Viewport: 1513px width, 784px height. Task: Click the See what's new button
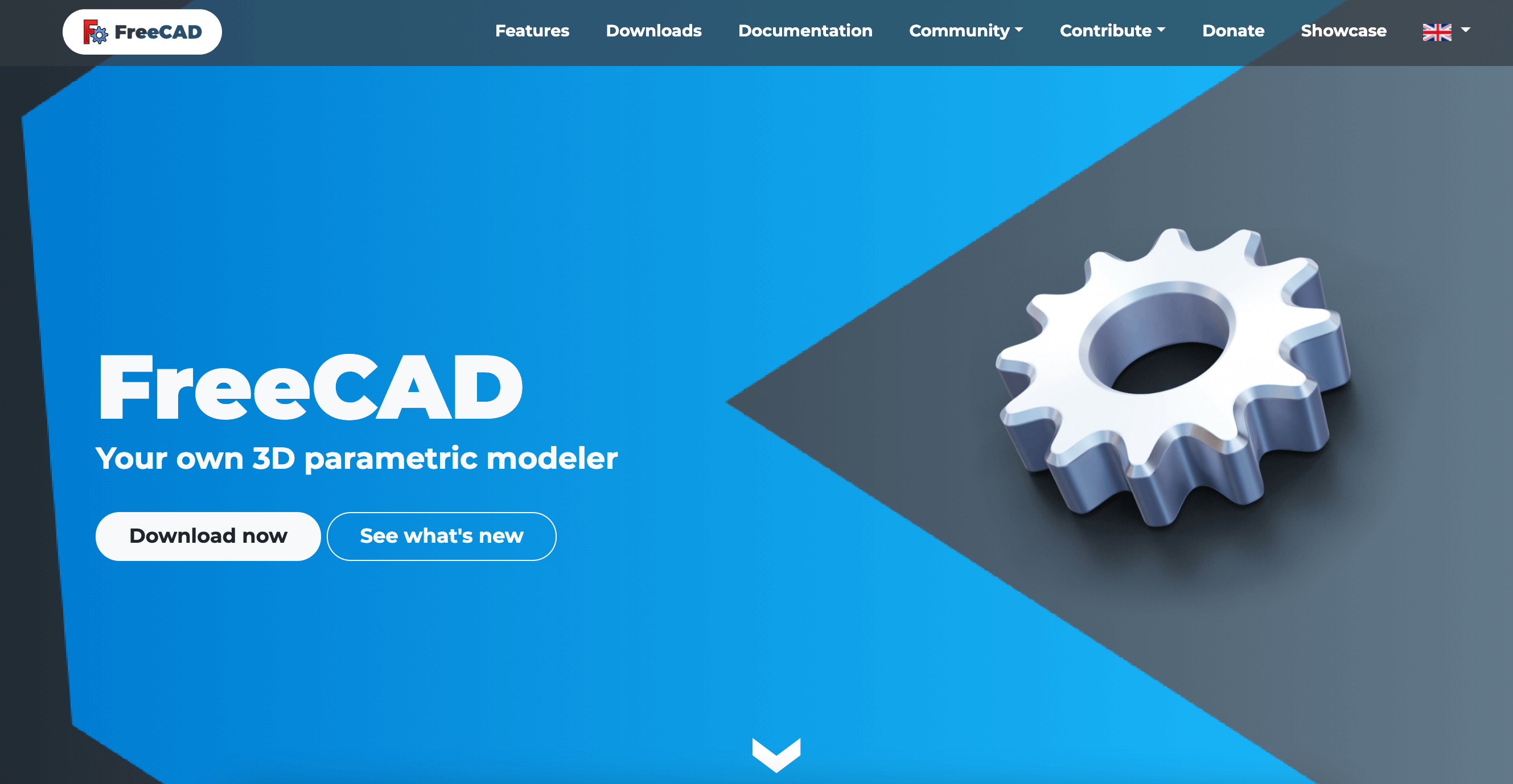[x=441, y=536]
